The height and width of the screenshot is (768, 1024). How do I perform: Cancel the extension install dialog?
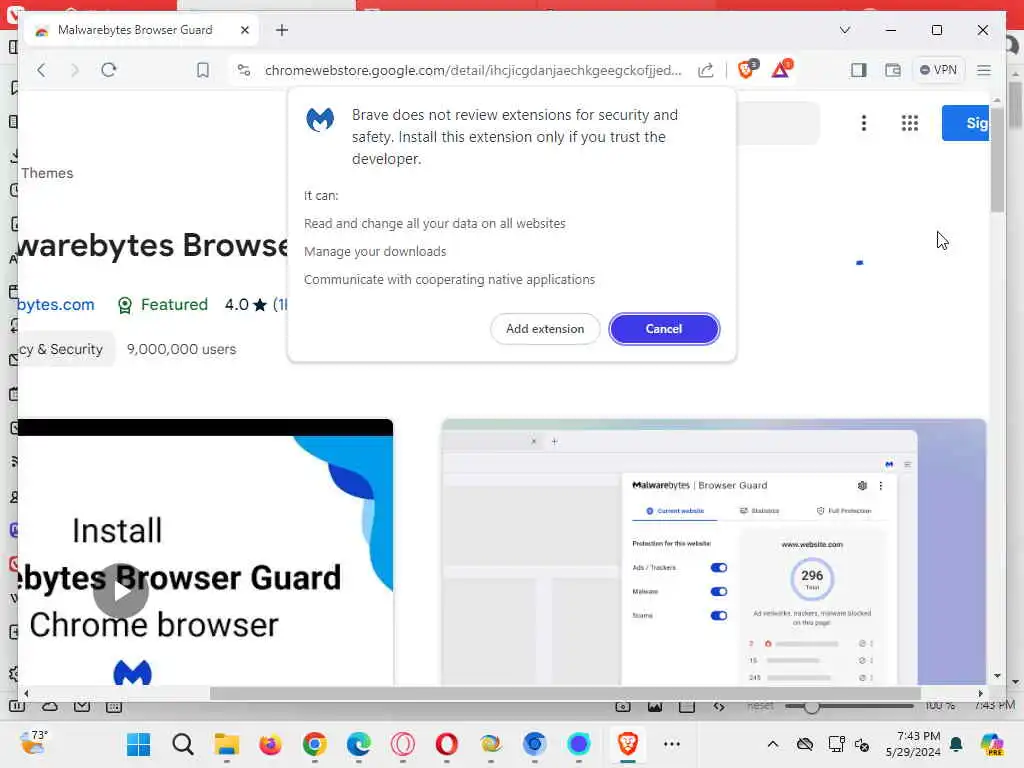[x=664, y=328]
